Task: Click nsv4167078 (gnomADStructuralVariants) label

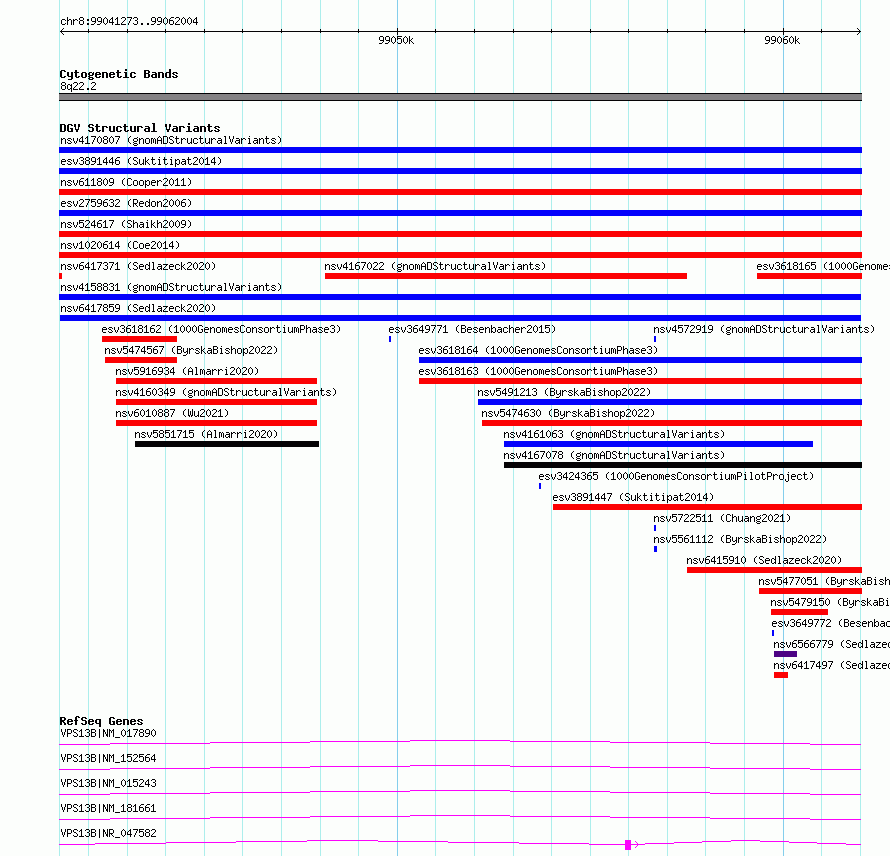Action: (614, 455)
